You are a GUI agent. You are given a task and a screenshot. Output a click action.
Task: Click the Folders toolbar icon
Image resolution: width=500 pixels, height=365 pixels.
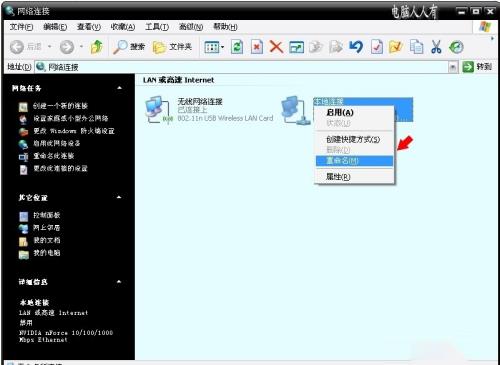point(172,47)
